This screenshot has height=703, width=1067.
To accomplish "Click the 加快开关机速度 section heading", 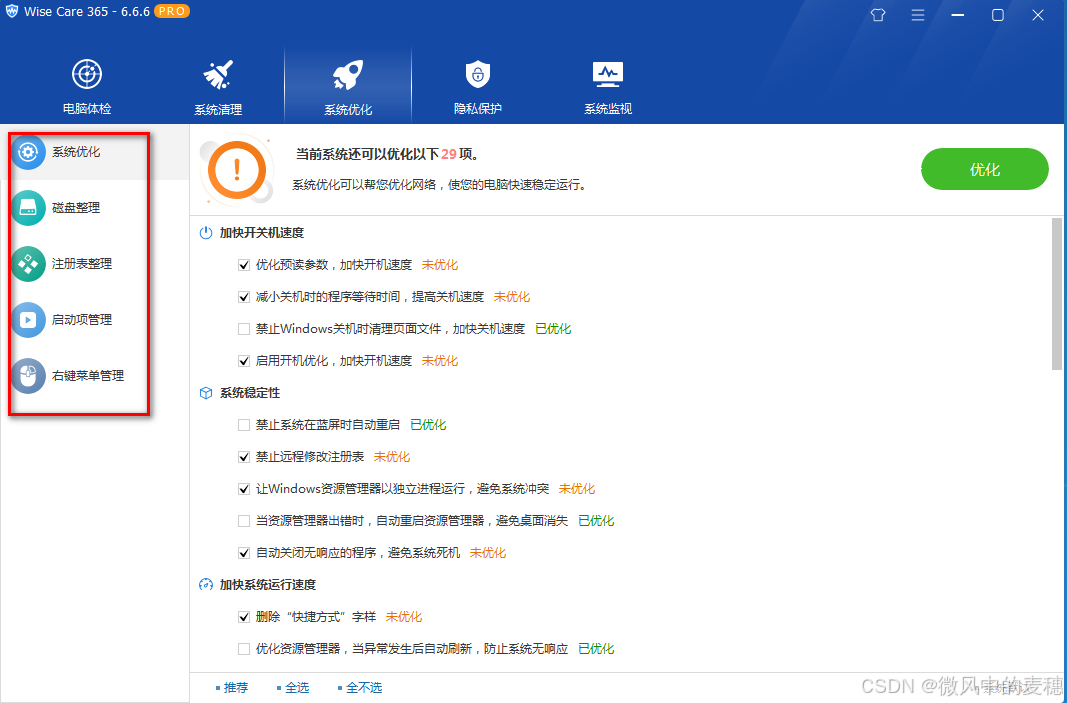I will (261, 233).
